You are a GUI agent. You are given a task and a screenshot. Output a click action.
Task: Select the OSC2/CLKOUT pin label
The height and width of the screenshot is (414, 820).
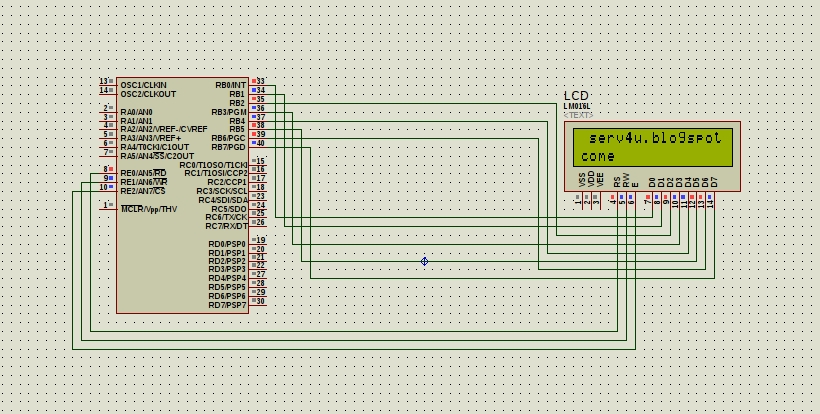click(148, 94)
